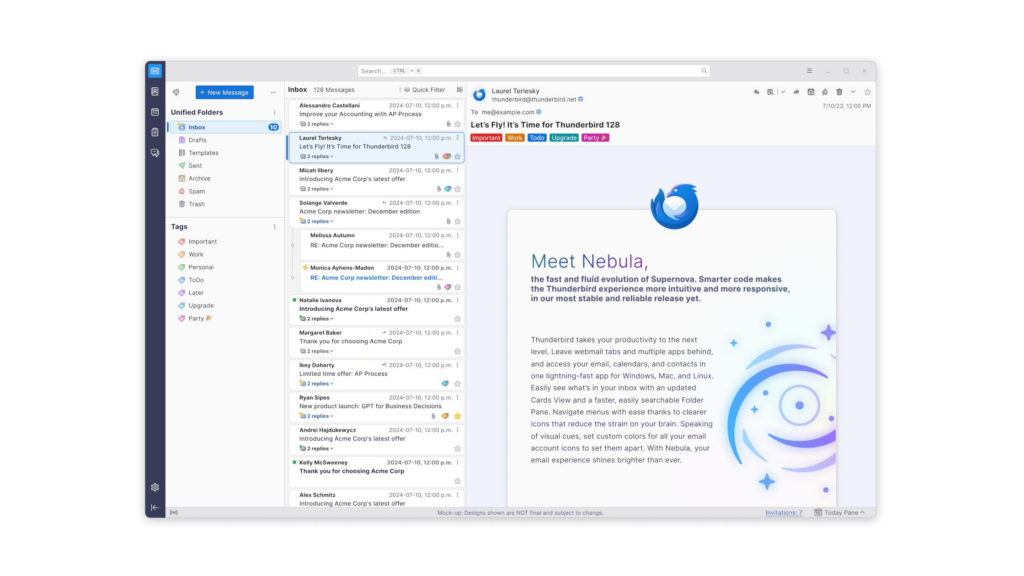Unstar the Ryan Sipes message
Image resolution: width=1024 pixels, height=576 pixels.
pos(458,416)
